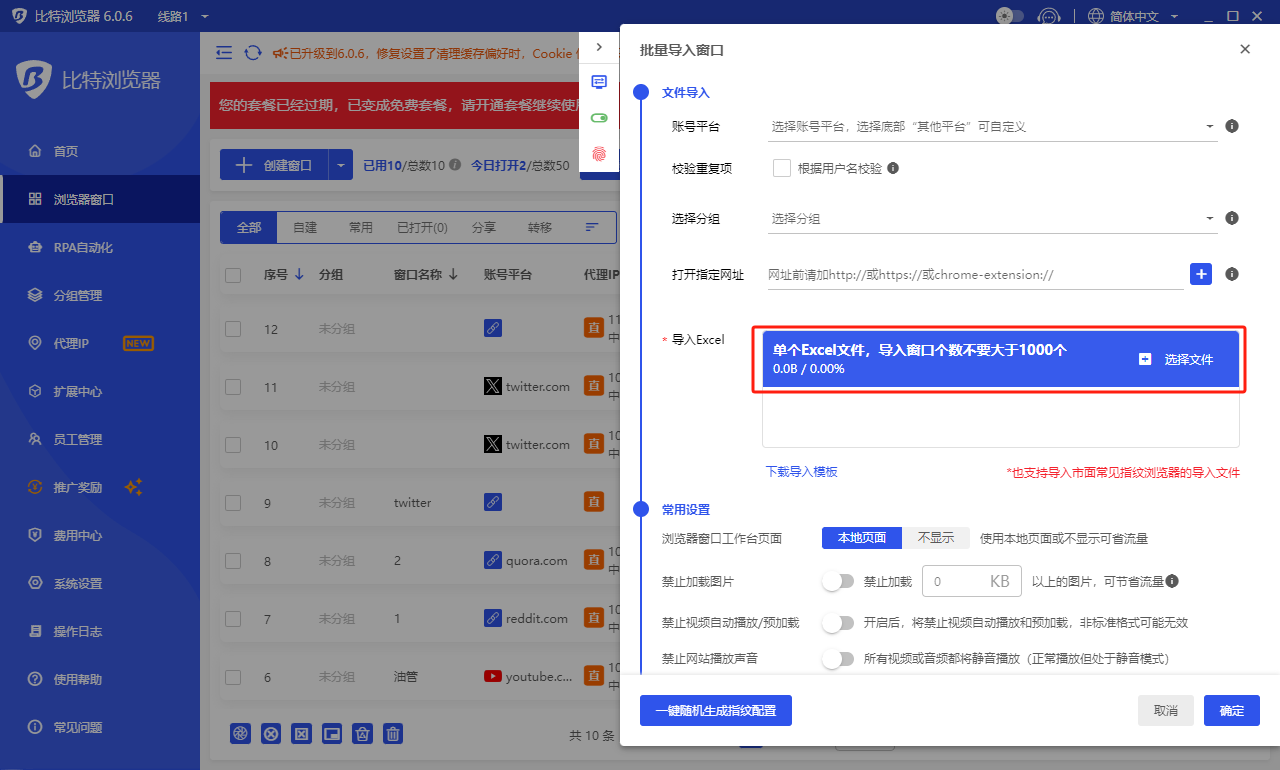Switch to the 分享 tab in the window list
The height and width of the screenshot is (770, 1280).
tap(484, 228)
